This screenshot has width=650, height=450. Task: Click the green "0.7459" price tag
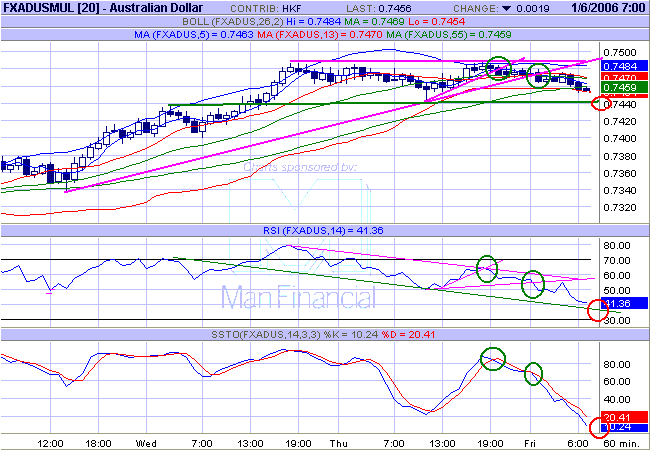point(625,87)
